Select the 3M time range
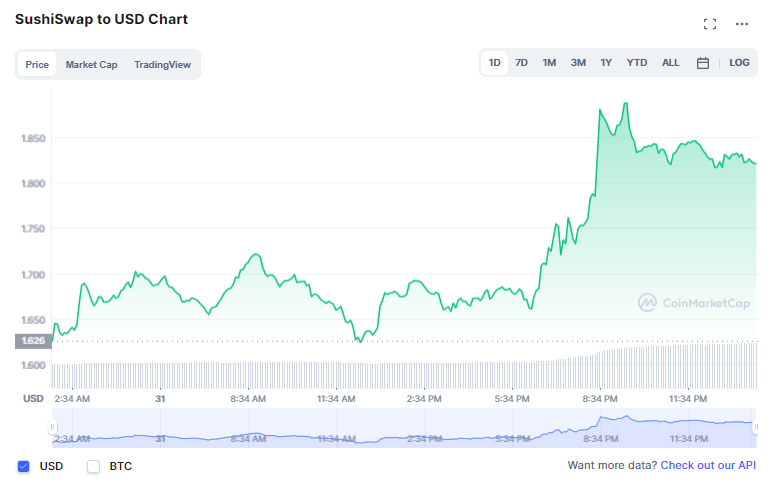781x484 pixels. coord(578,63)
